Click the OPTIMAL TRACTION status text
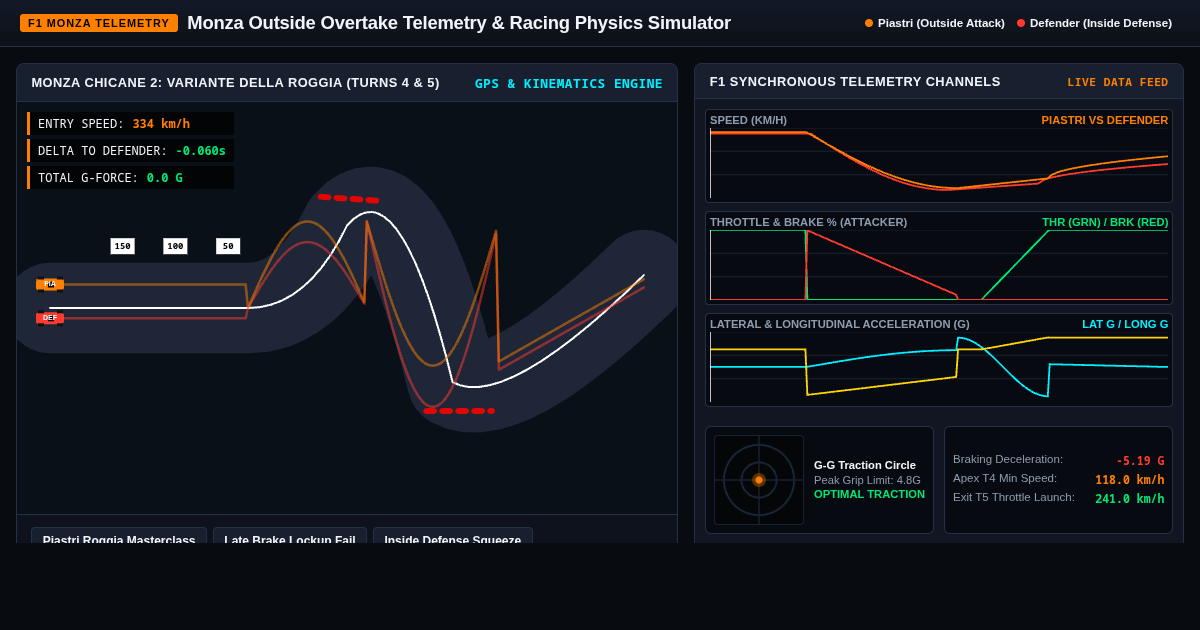Image resolution: width=1200 pixels, height=630 pixels. click(869, 494)
